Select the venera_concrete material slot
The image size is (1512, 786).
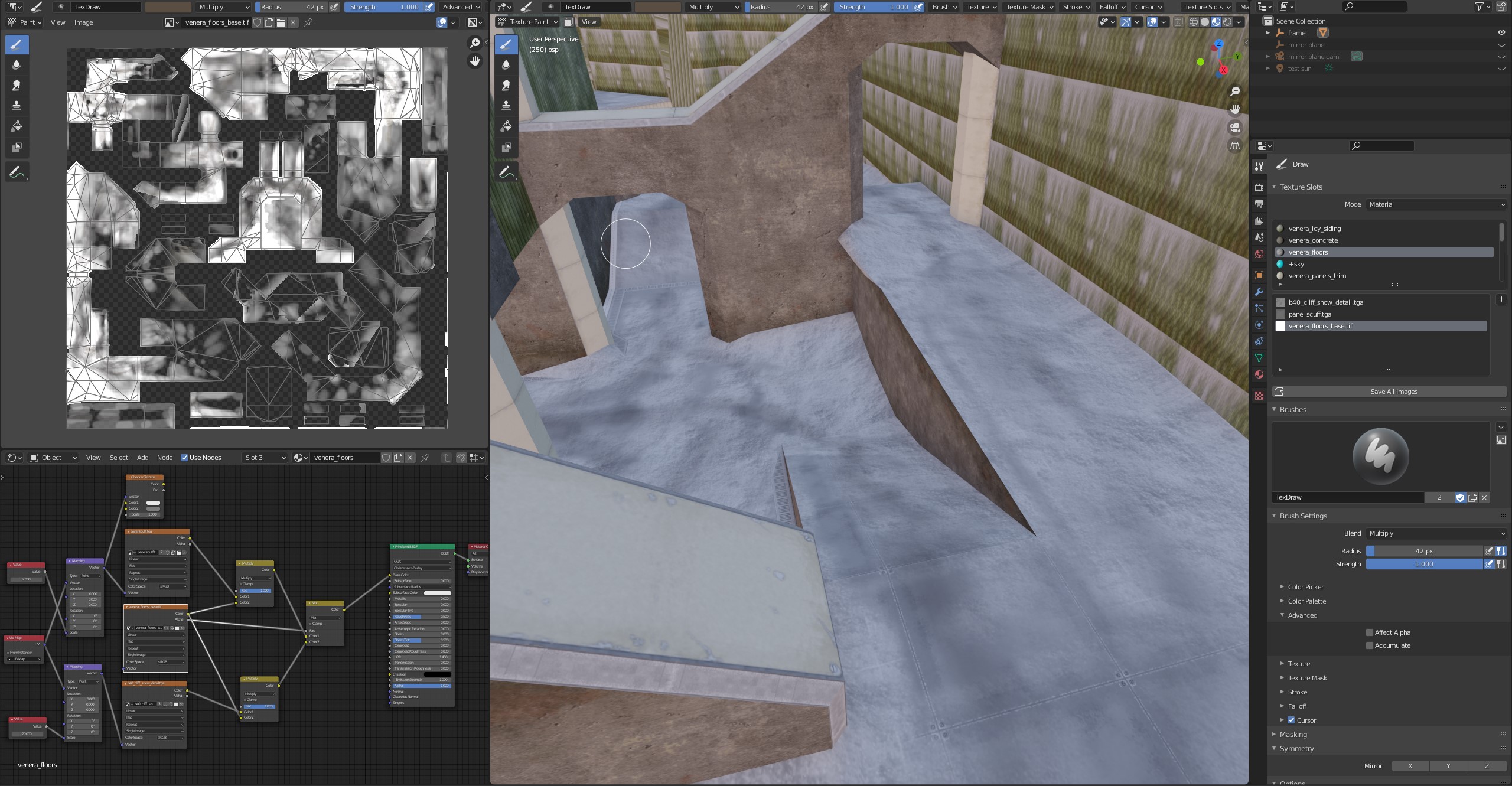click(x=1313, y=240)
